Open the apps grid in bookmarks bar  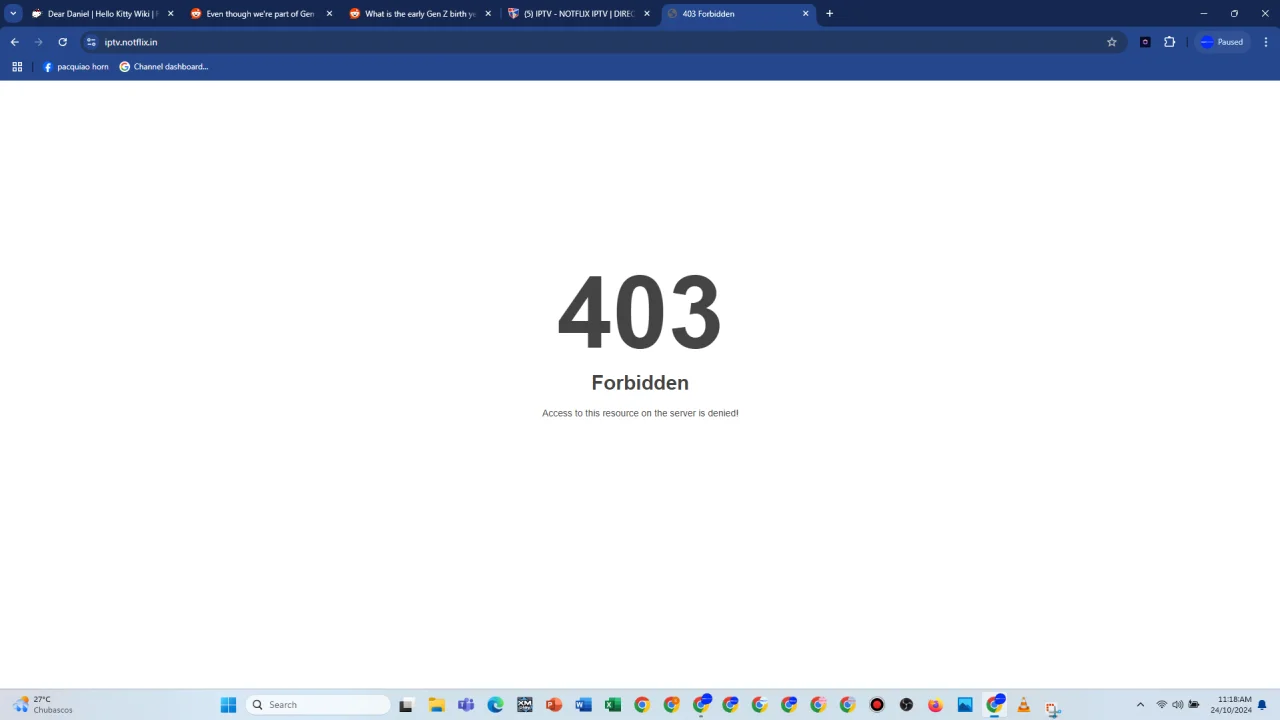pos(17,67)
